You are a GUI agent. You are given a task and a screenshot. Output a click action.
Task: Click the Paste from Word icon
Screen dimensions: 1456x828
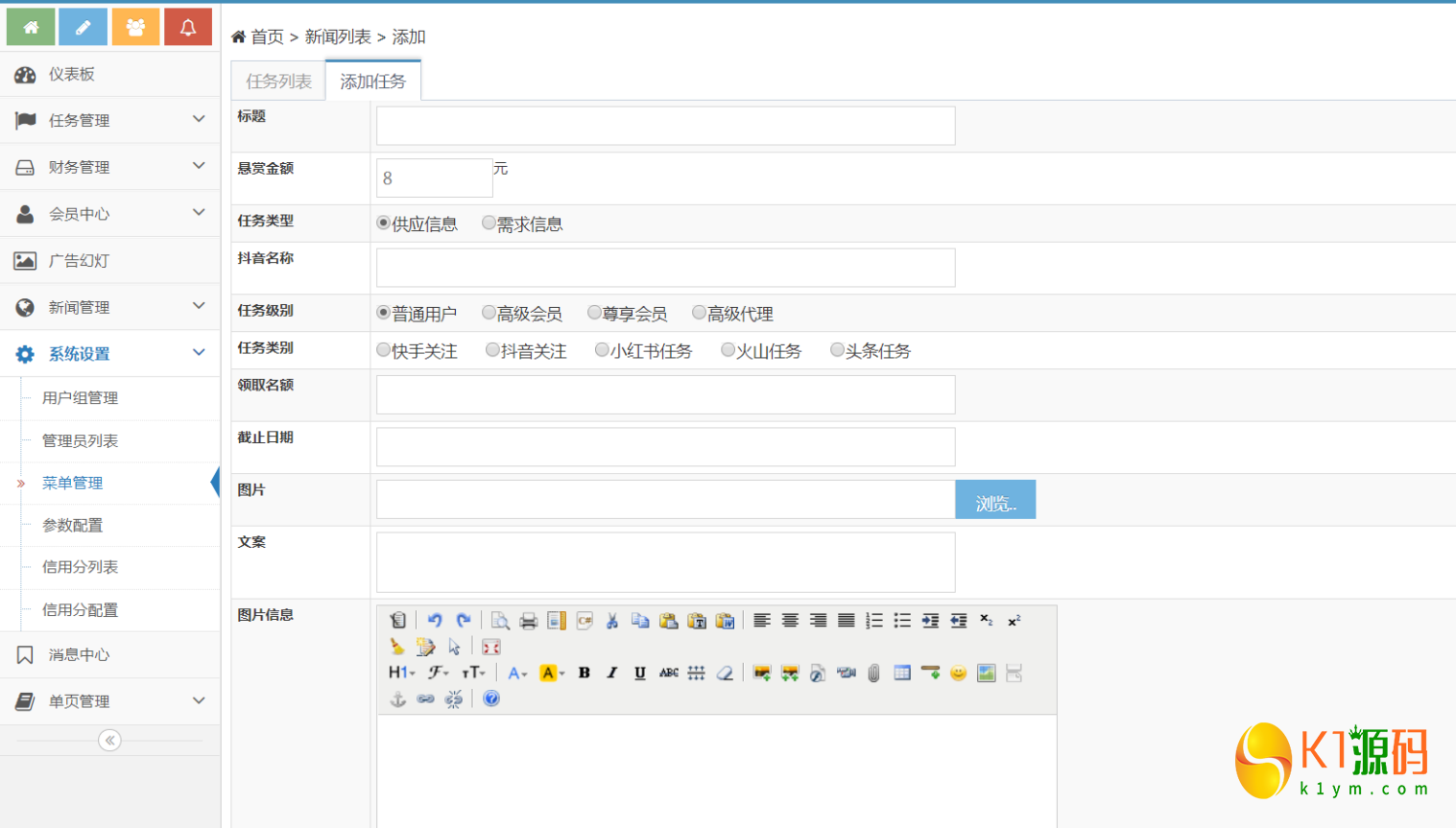(x=727, y=620)
